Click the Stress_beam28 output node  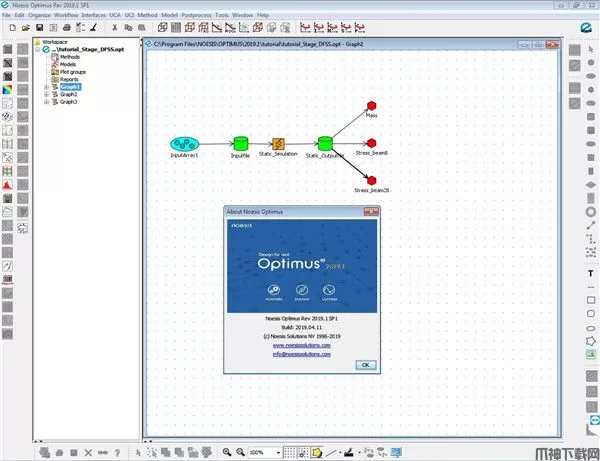(371, 180)
